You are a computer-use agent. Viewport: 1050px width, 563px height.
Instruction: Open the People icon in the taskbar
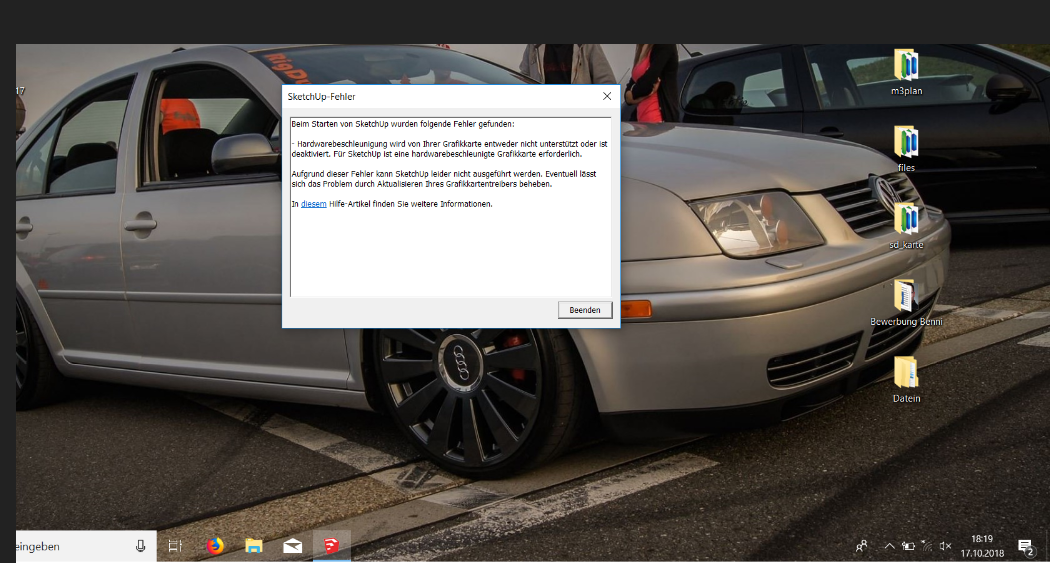click(x=862, y=546)
